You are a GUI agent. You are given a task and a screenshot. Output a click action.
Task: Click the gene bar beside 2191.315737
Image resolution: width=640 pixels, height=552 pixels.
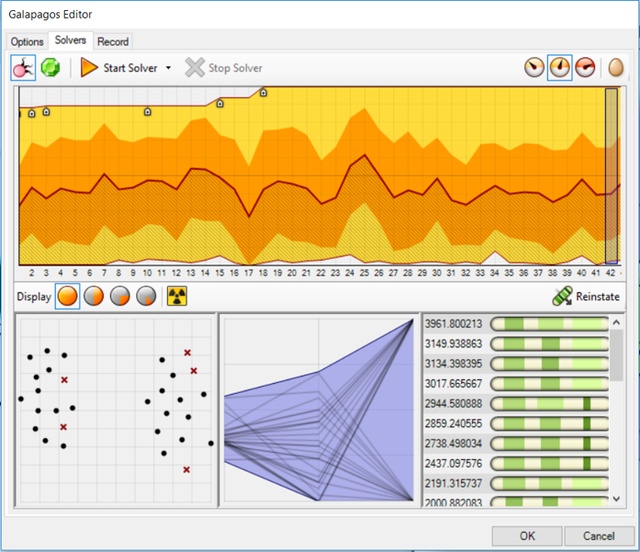(549, 484)
